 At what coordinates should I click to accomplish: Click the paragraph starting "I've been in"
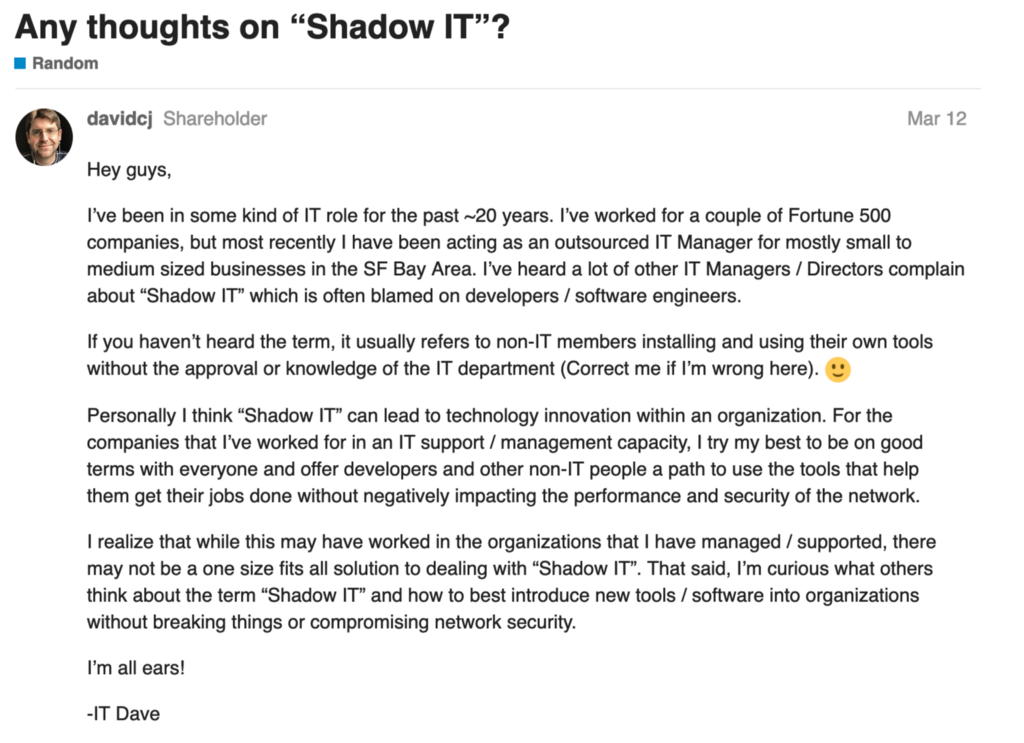[500, 255]
